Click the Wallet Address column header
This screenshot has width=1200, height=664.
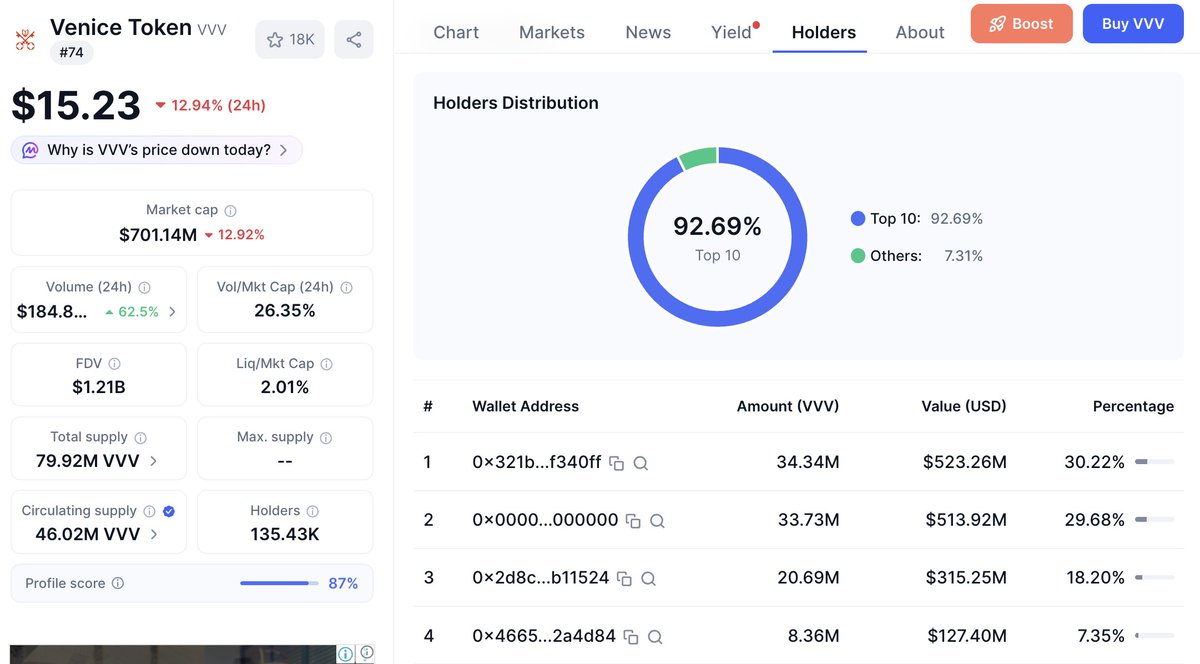click(x=525, y=406)
